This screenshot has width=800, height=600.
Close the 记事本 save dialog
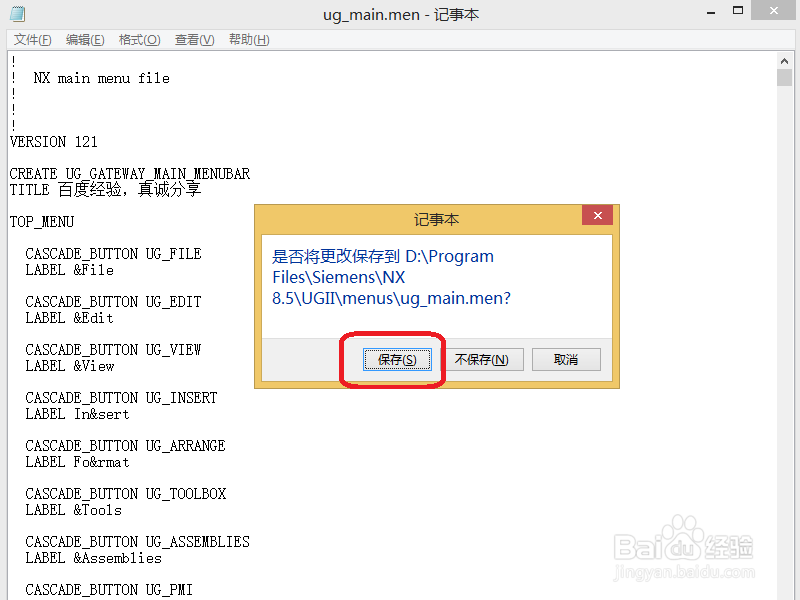[x=598, y=215]
